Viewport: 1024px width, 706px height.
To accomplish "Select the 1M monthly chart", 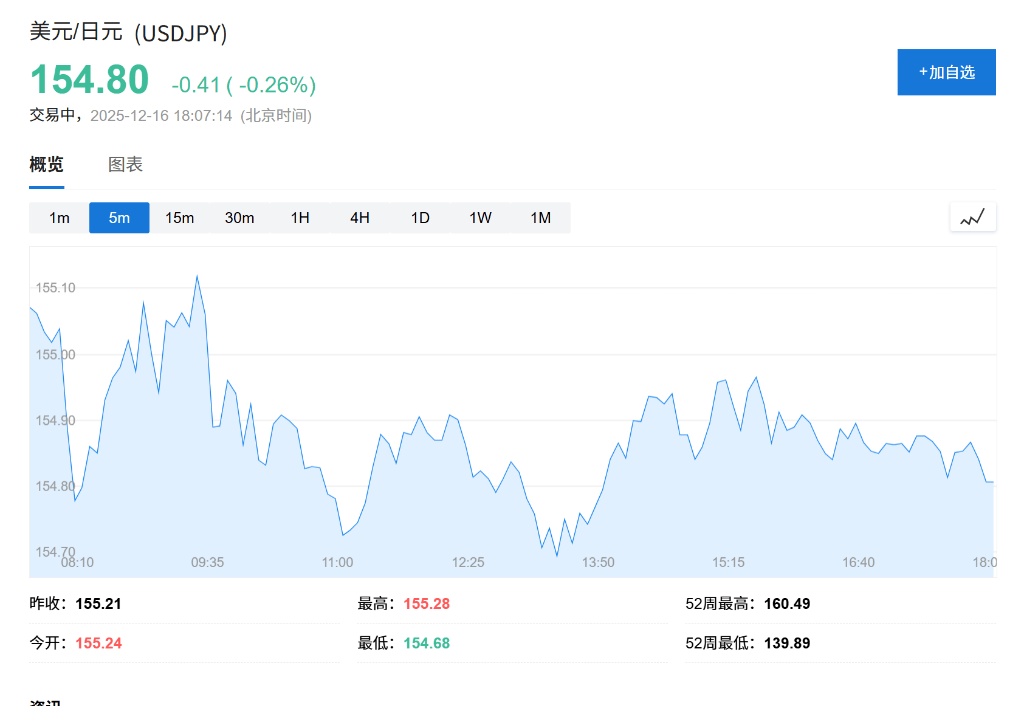I will 541,218.
